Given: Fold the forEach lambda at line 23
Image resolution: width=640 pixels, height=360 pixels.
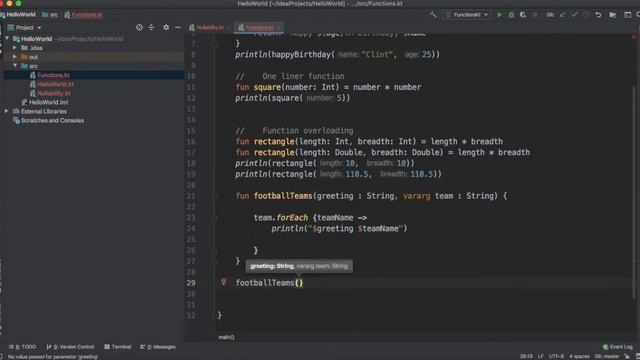Looking at the screenshot, I should (214, 218).
